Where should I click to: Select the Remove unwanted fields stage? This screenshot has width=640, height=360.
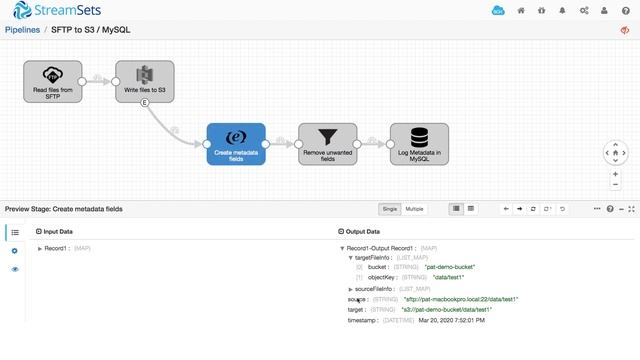point(328,144)
